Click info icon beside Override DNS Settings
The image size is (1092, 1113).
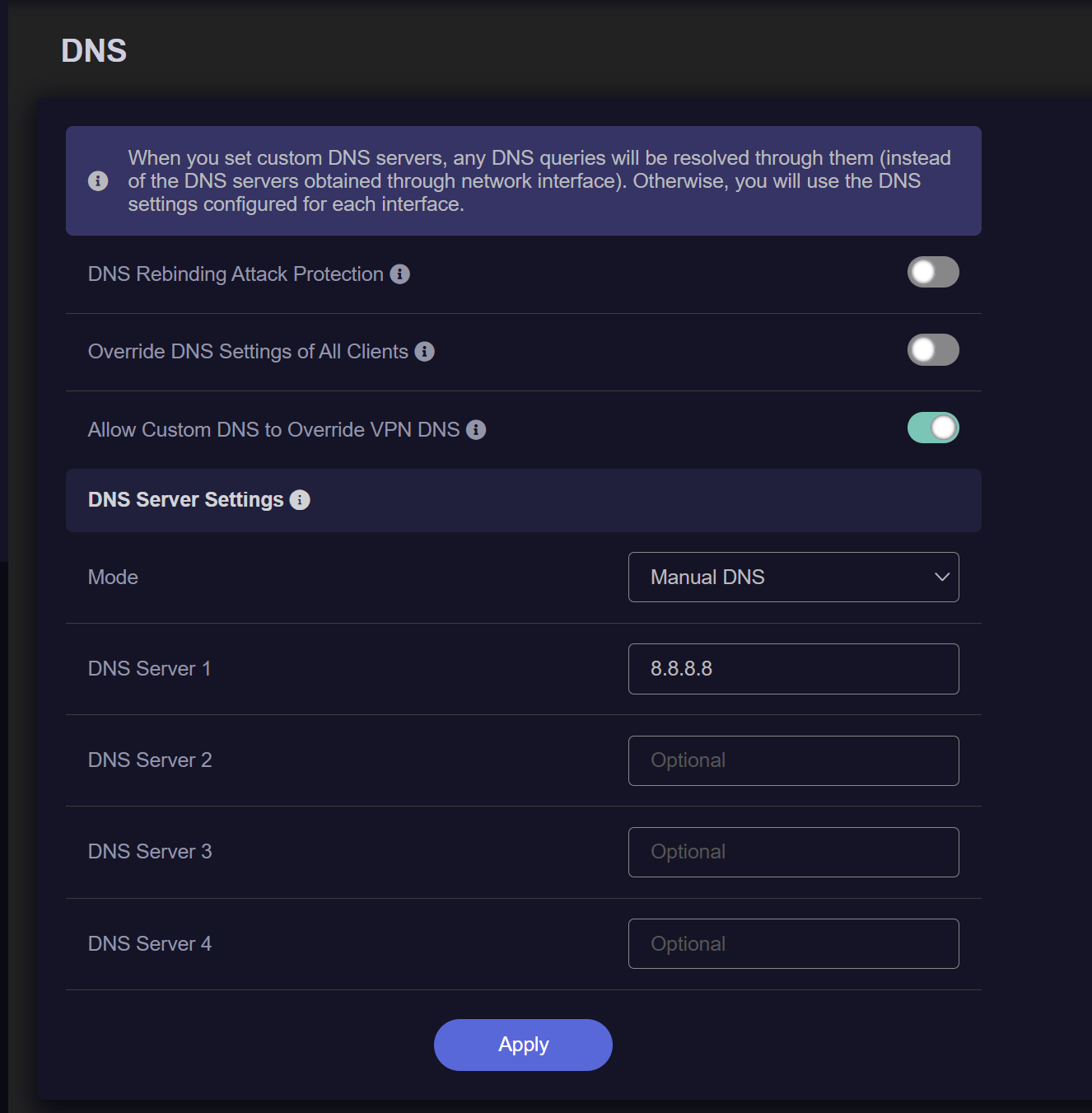click(x=425, y=352)
